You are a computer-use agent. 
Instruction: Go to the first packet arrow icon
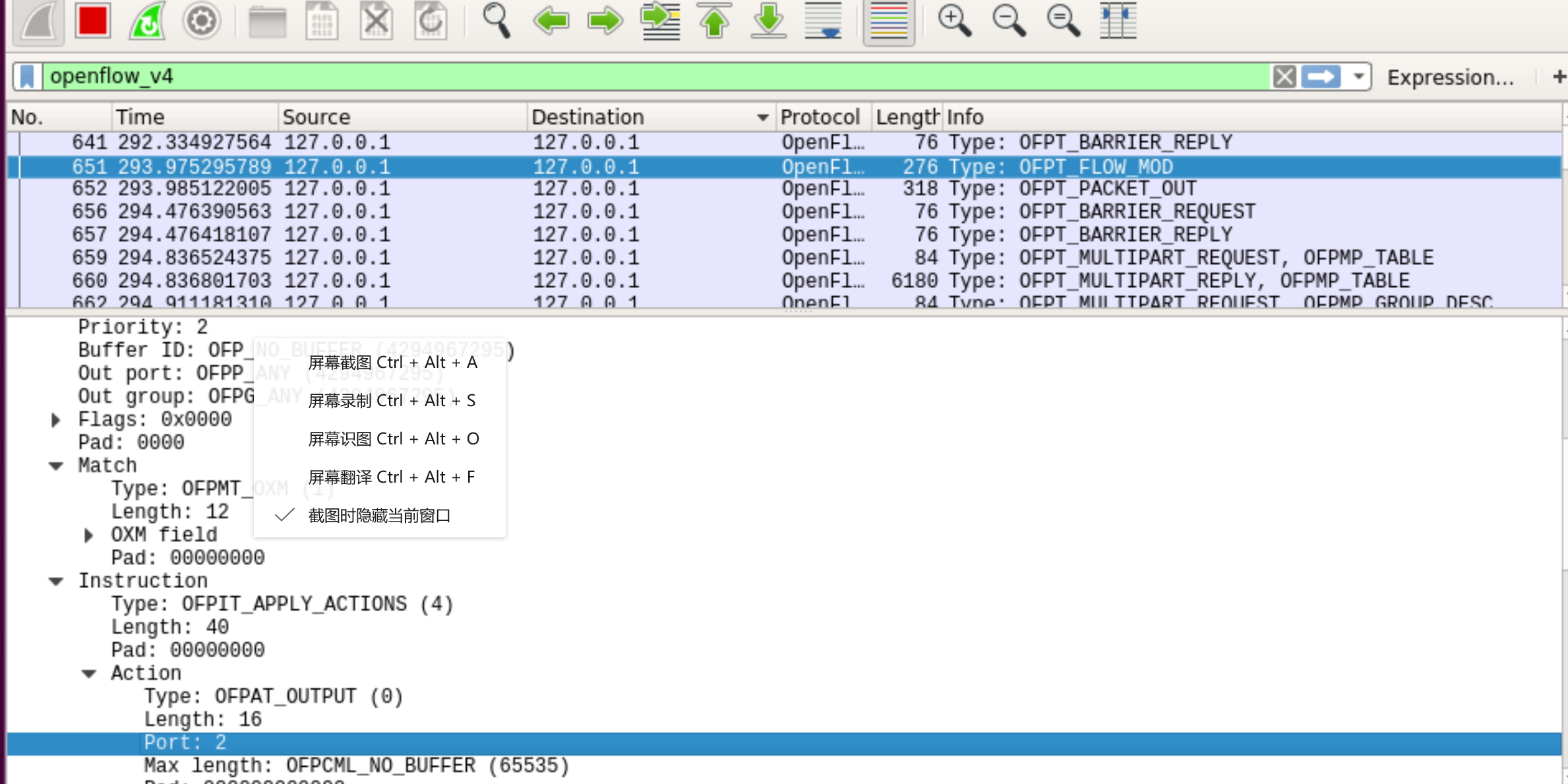(x=714, y=21)
